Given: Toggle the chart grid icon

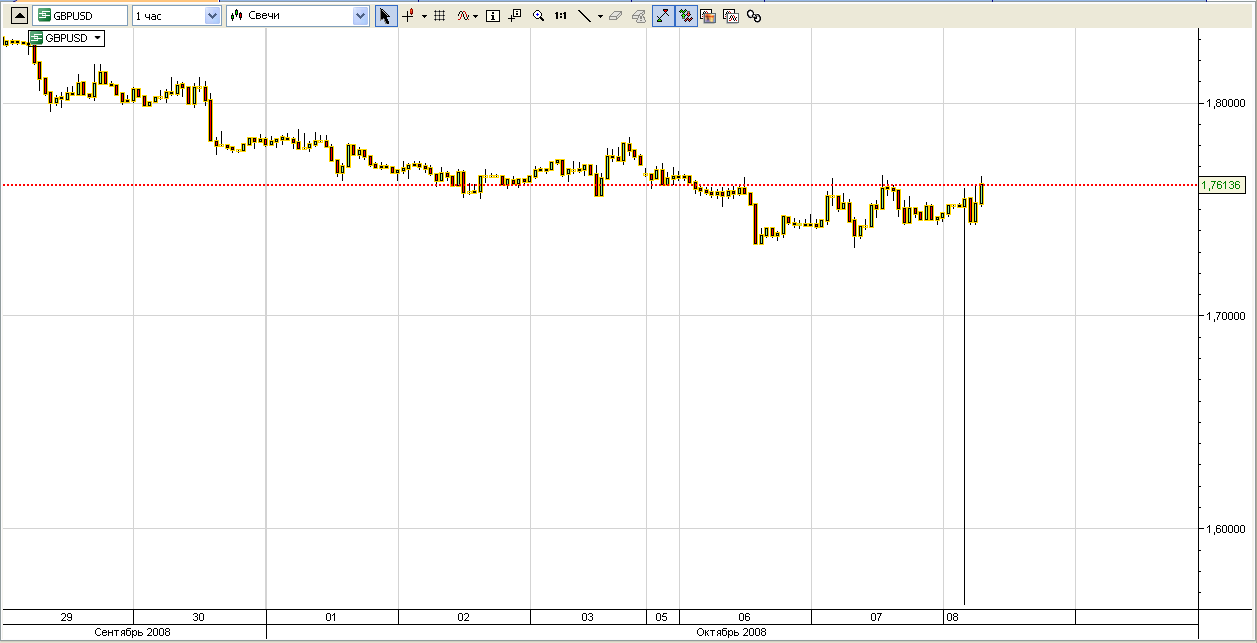Looking at the screenshot, I should [439, 16].
